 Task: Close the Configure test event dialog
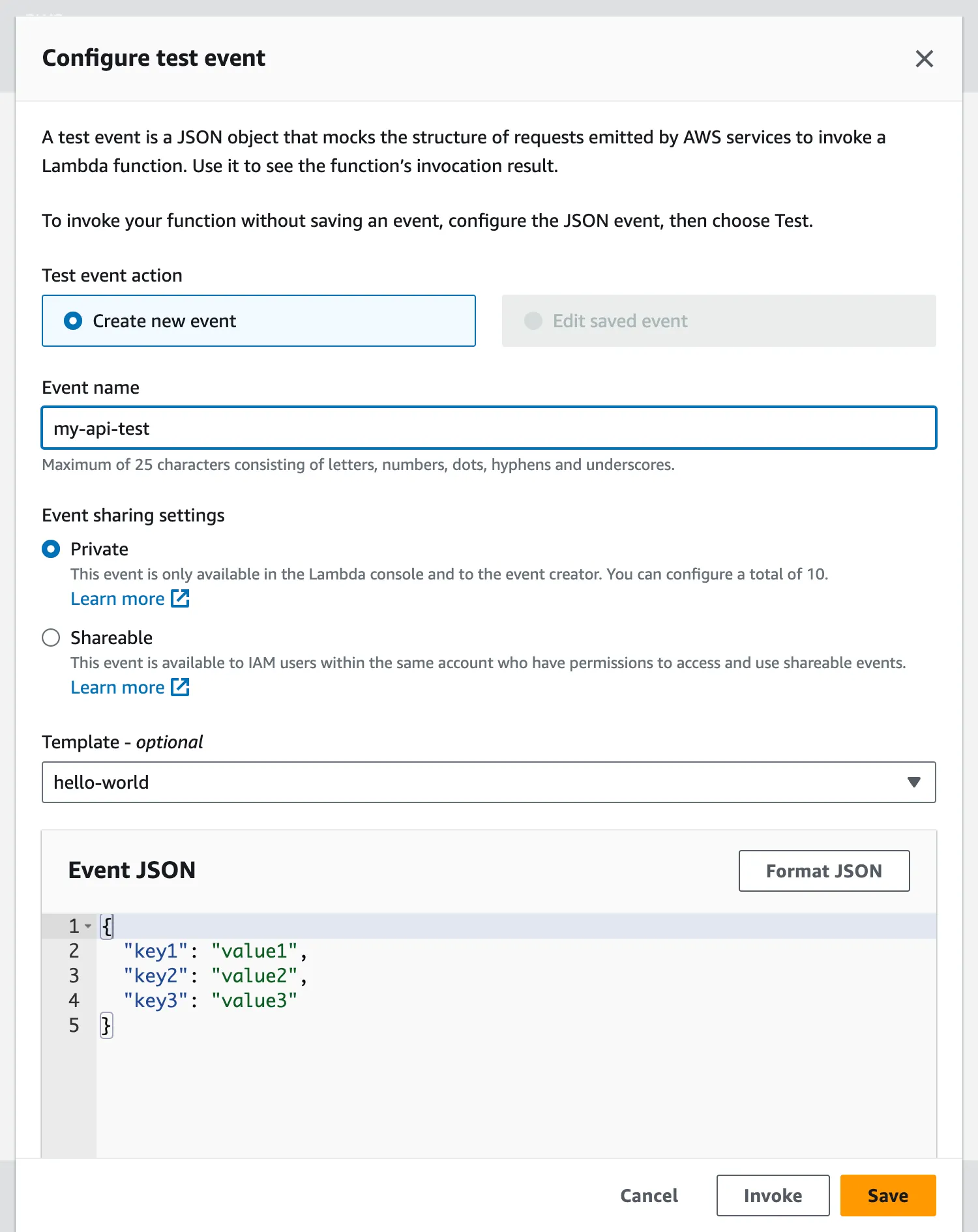[x=924, y=59]
